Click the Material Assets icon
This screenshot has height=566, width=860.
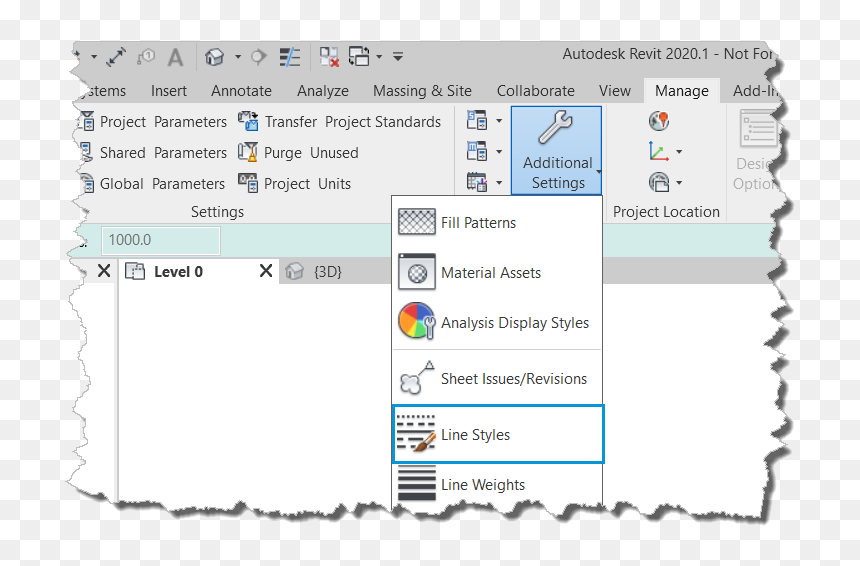pos(417,271)
